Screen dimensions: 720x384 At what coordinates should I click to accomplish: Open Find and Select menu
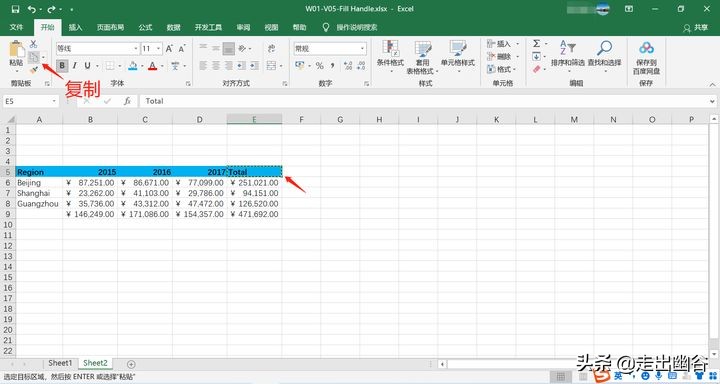pyautogui.click(x=604, y=56)
